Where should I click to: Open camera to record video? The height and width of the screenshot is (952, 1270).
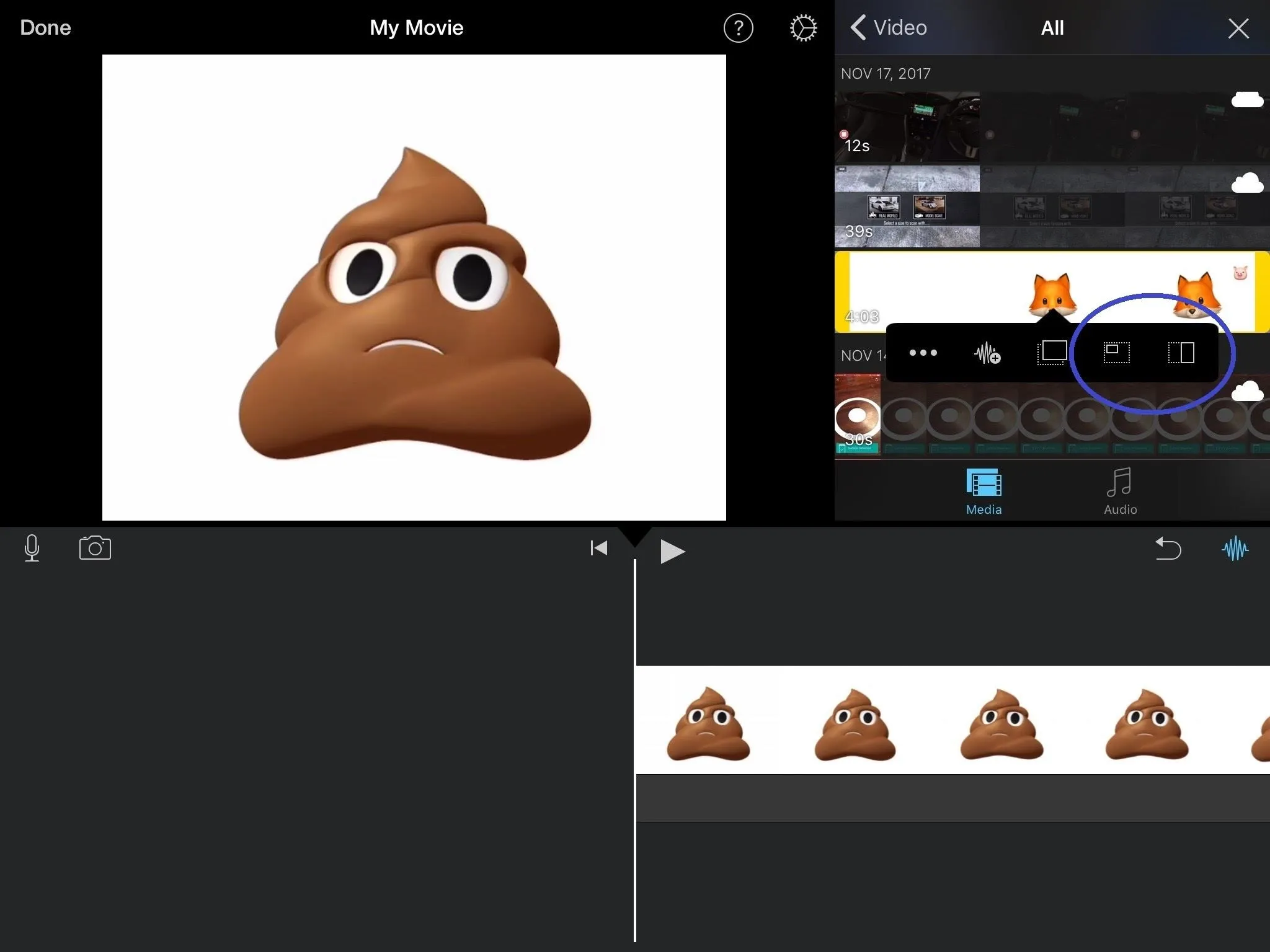point(95,549)
